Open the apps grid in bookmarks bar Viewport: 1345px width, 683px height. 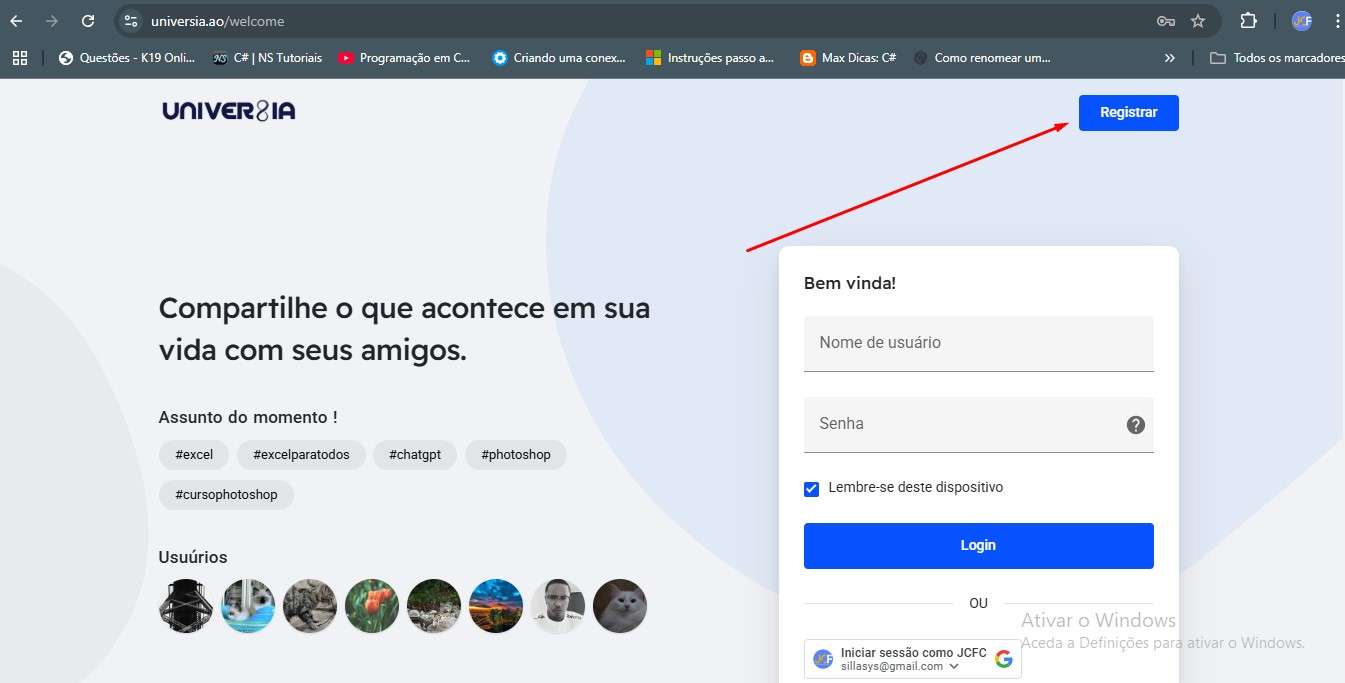pos(20,58)
